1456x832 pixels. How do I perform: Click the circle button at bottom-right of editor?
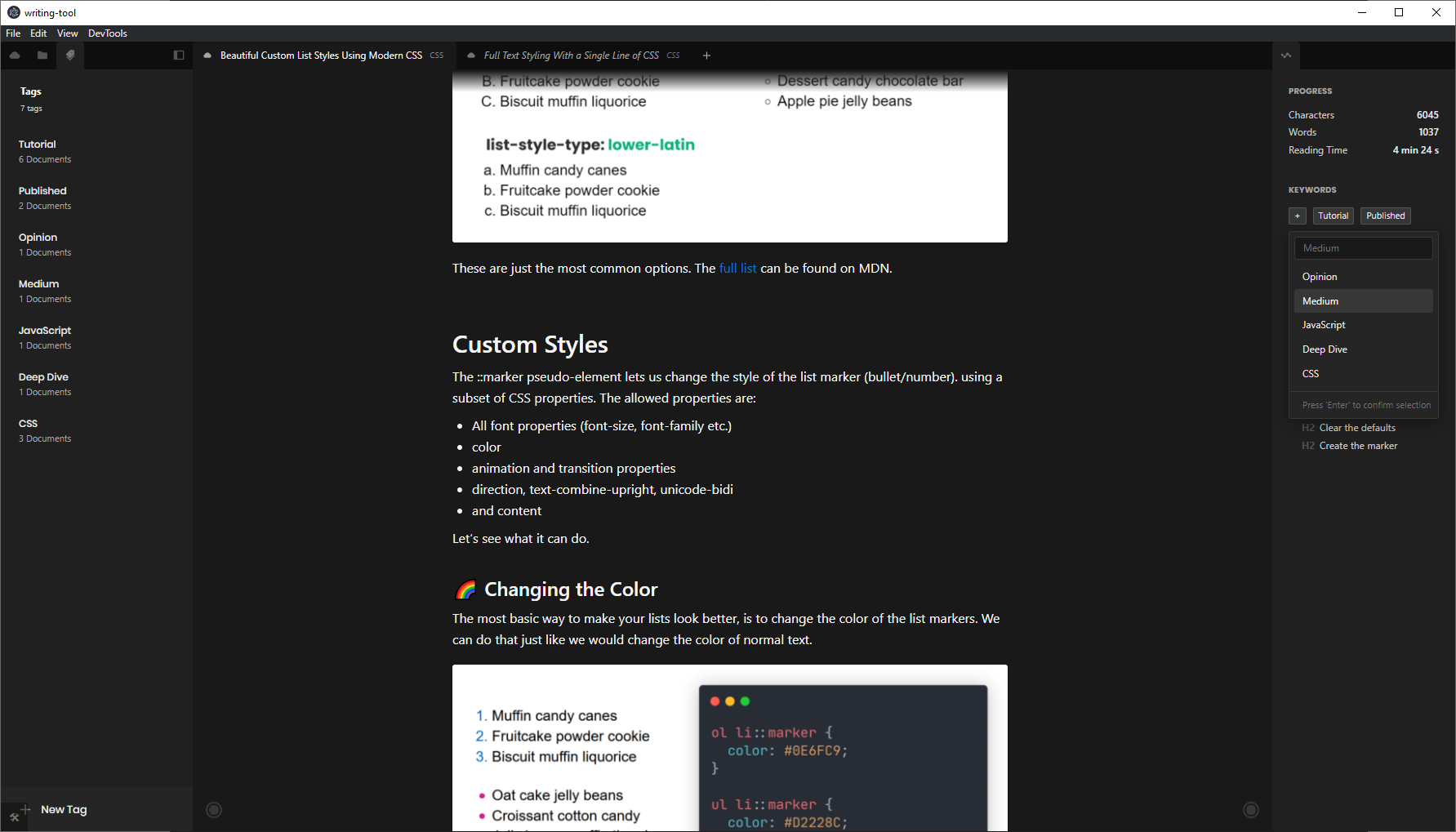pos(1250,810)
